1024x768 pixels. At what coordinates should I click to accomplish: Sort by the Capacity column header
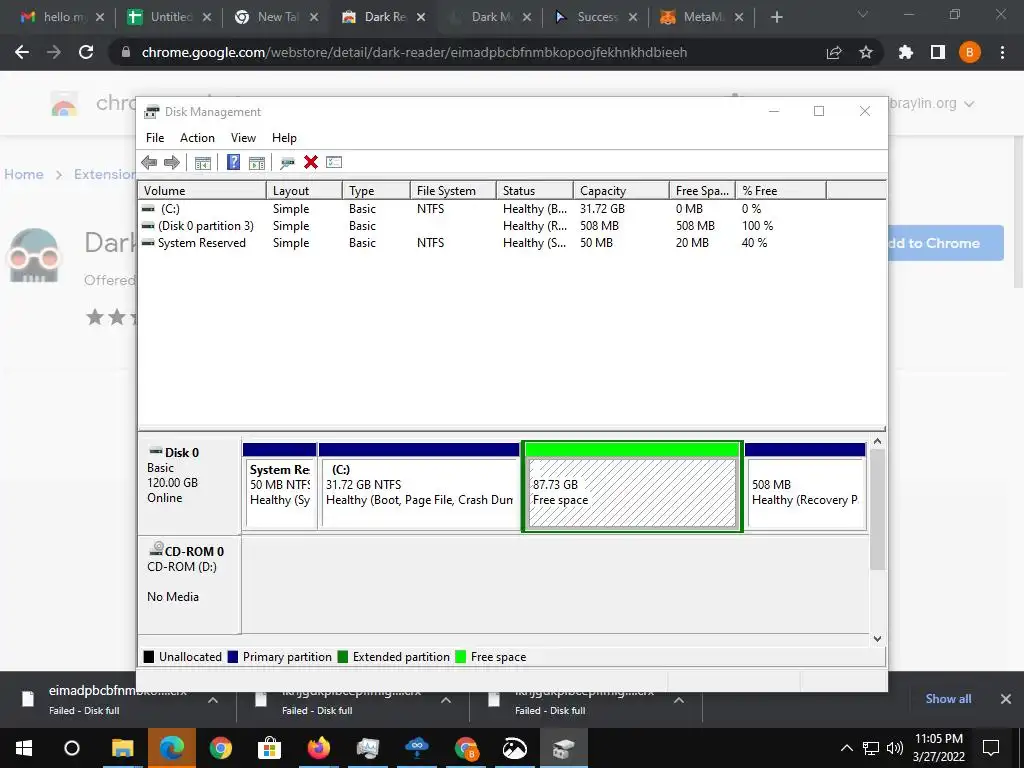(x=621, y=191)
